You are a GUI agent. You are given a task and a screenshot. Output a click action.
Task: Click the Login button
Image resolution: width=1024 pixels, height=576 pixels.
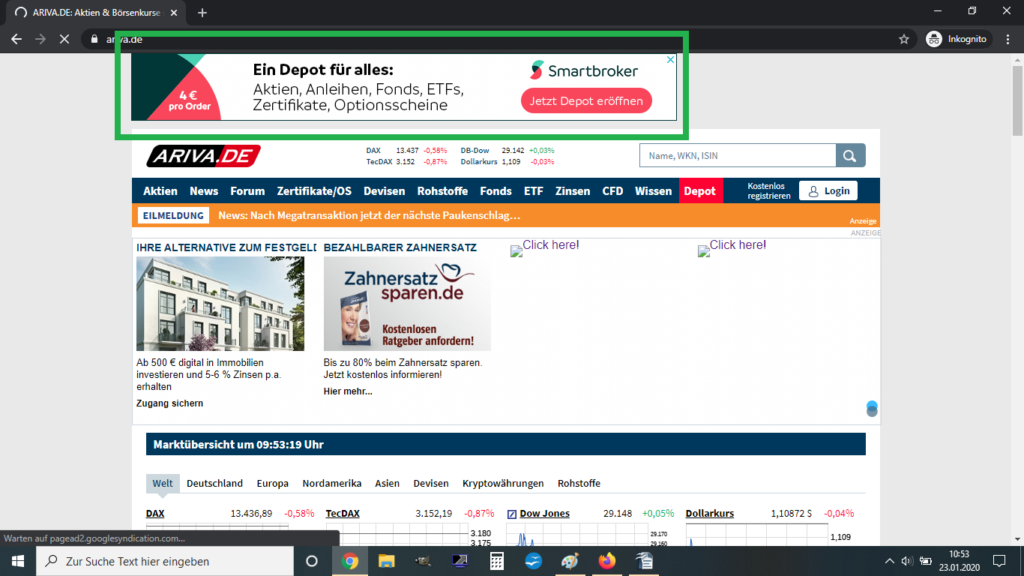click(828, 191)
